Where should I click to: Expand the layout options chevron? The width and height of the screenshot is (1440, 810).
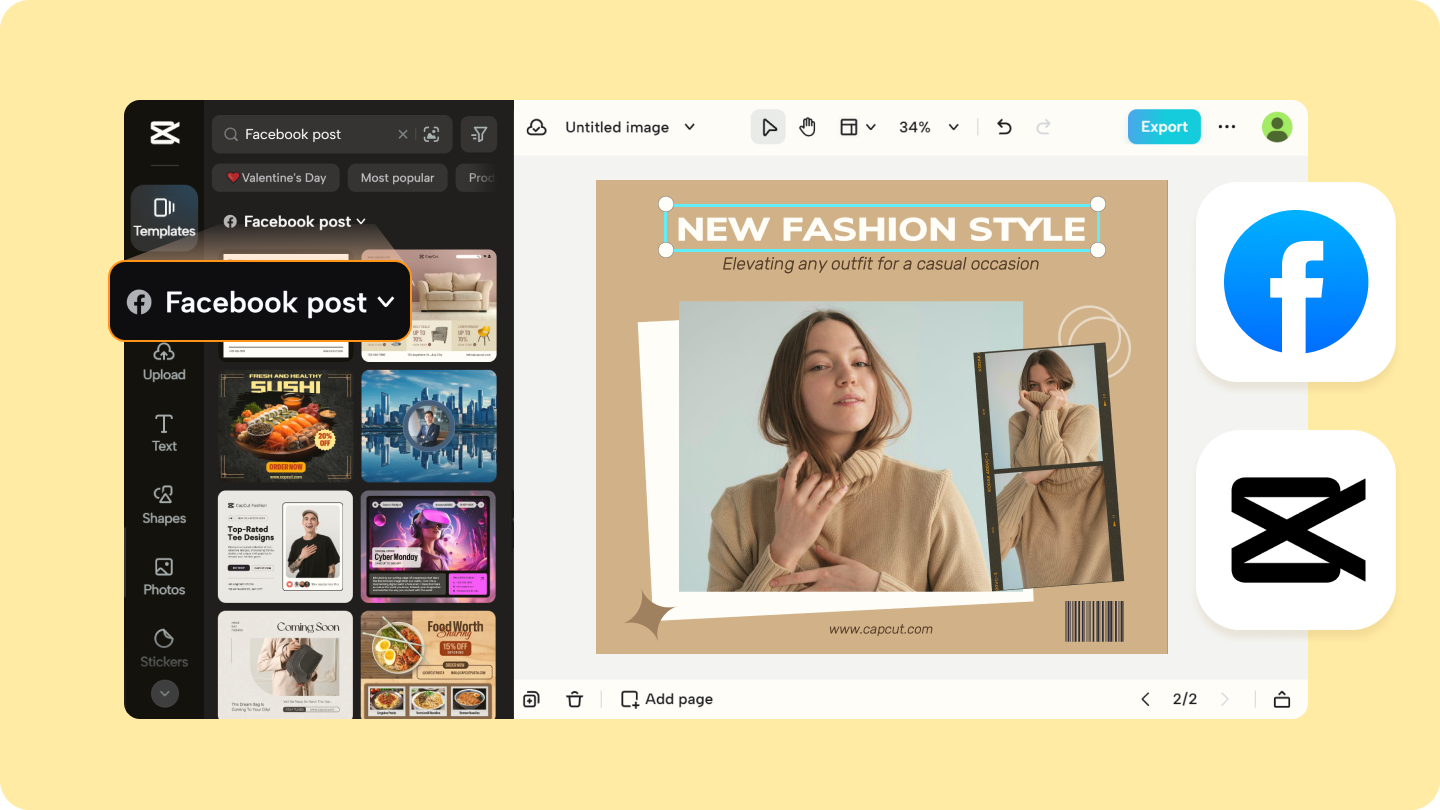pos(871,127)
